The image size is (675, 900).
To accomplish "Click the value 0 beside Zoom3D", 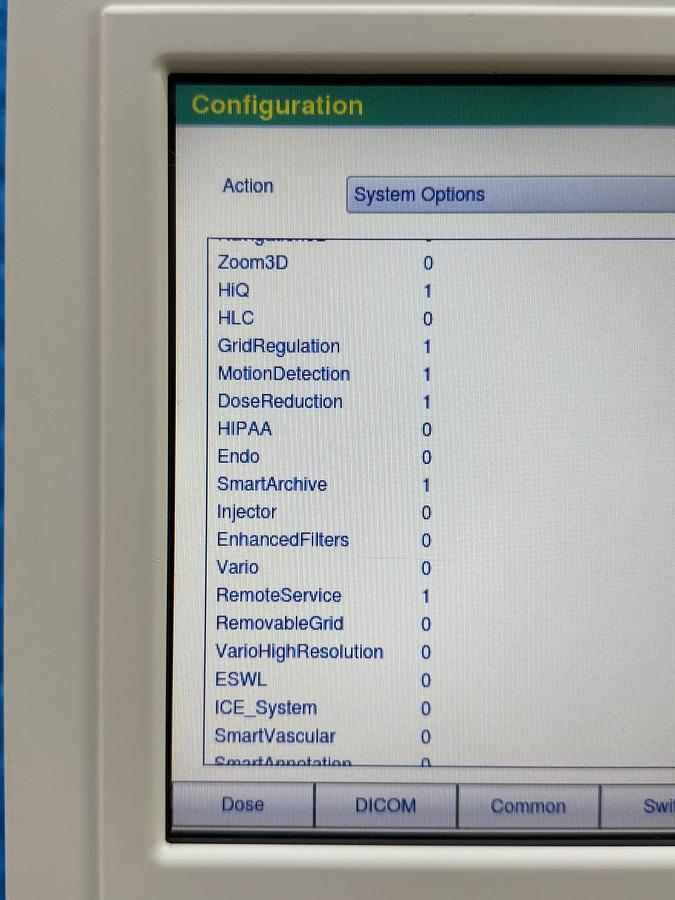I will (428, 263).
